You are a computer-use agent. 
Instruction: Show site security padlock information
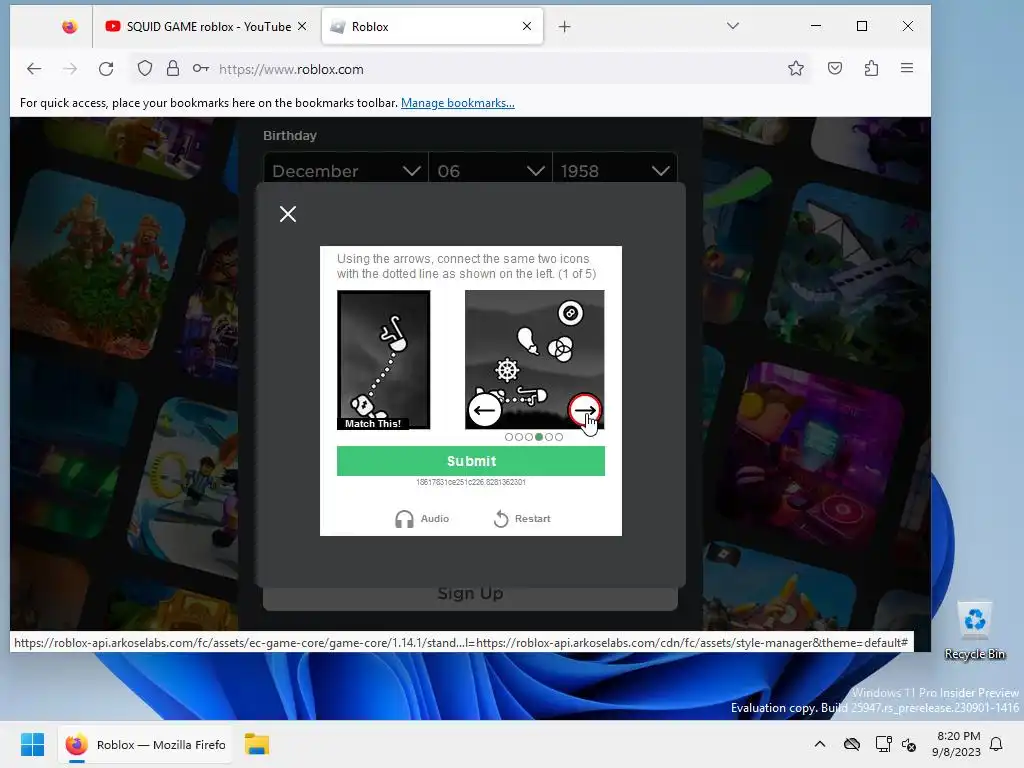tap(172, 68)
